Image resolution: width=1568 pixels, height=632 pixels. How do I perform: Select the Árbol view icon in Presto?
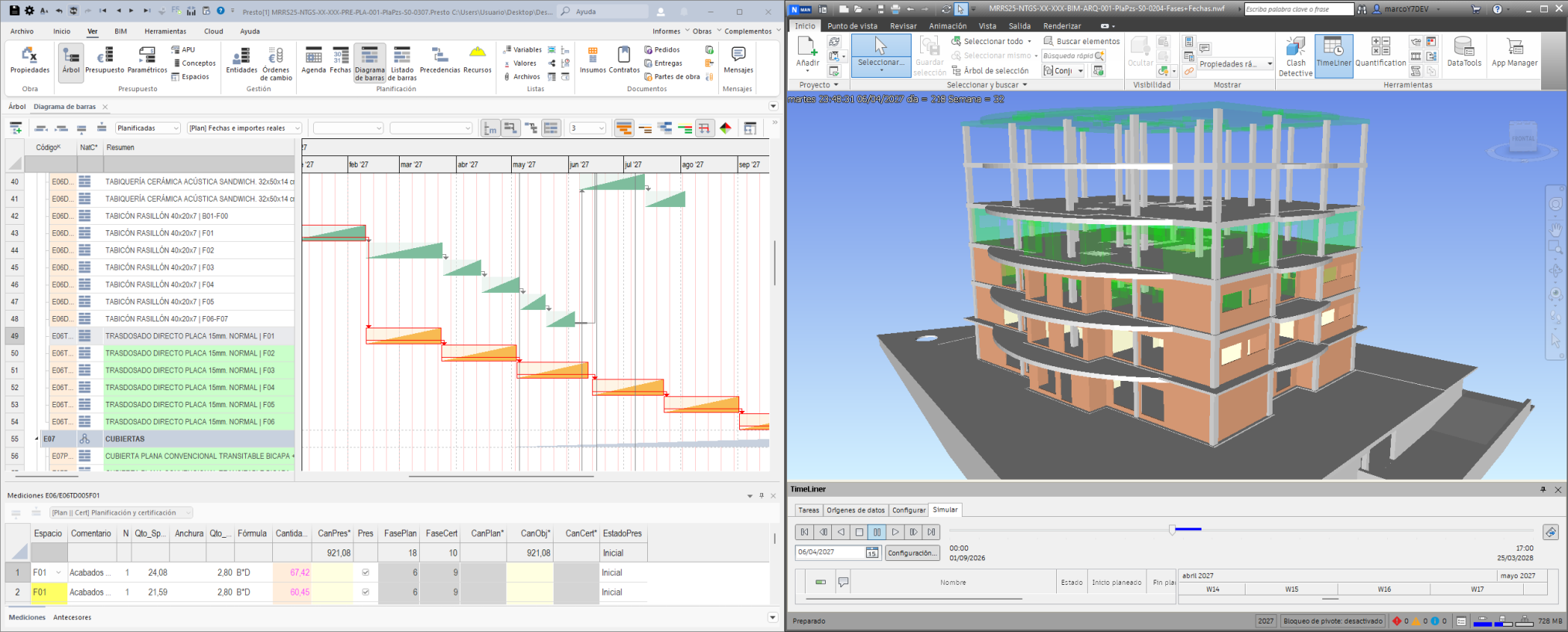click(x=70, y=61)
